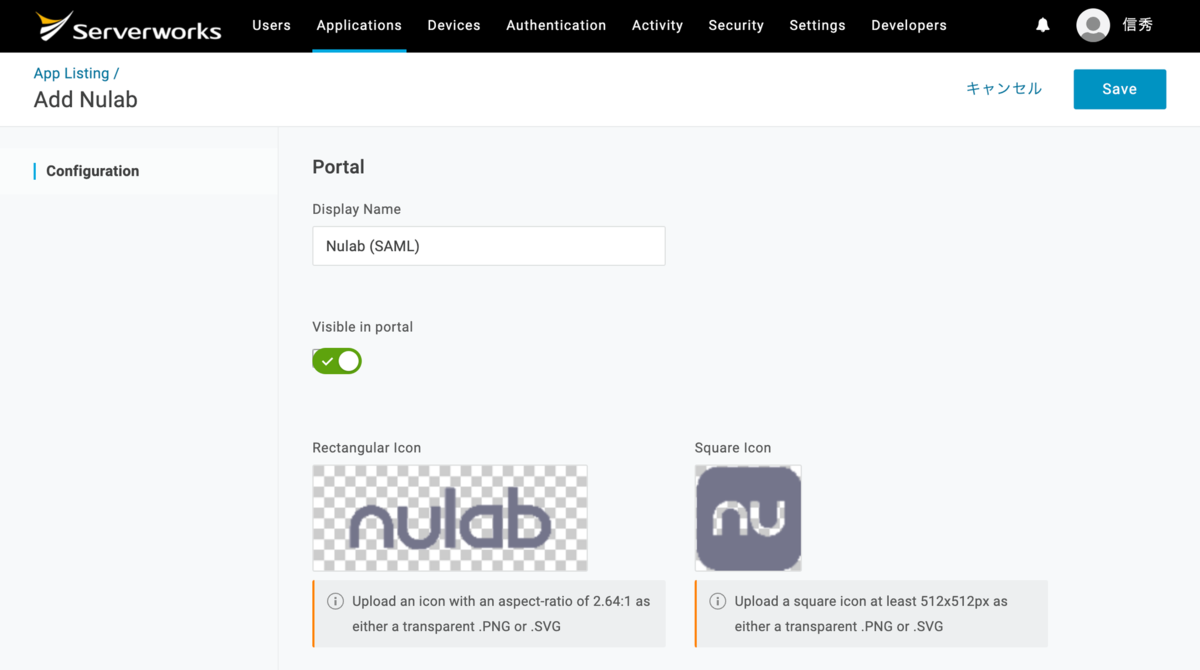The height and width of the screenshot is (670, 1200).
Task: Click the Serverworks logo
Action: (128, 26)
